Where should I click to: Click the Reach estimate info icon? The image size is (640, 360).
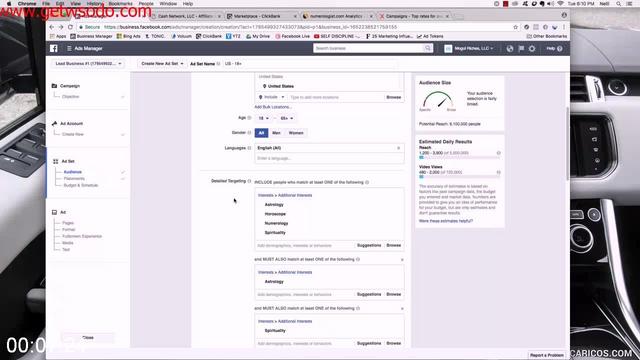498,153
